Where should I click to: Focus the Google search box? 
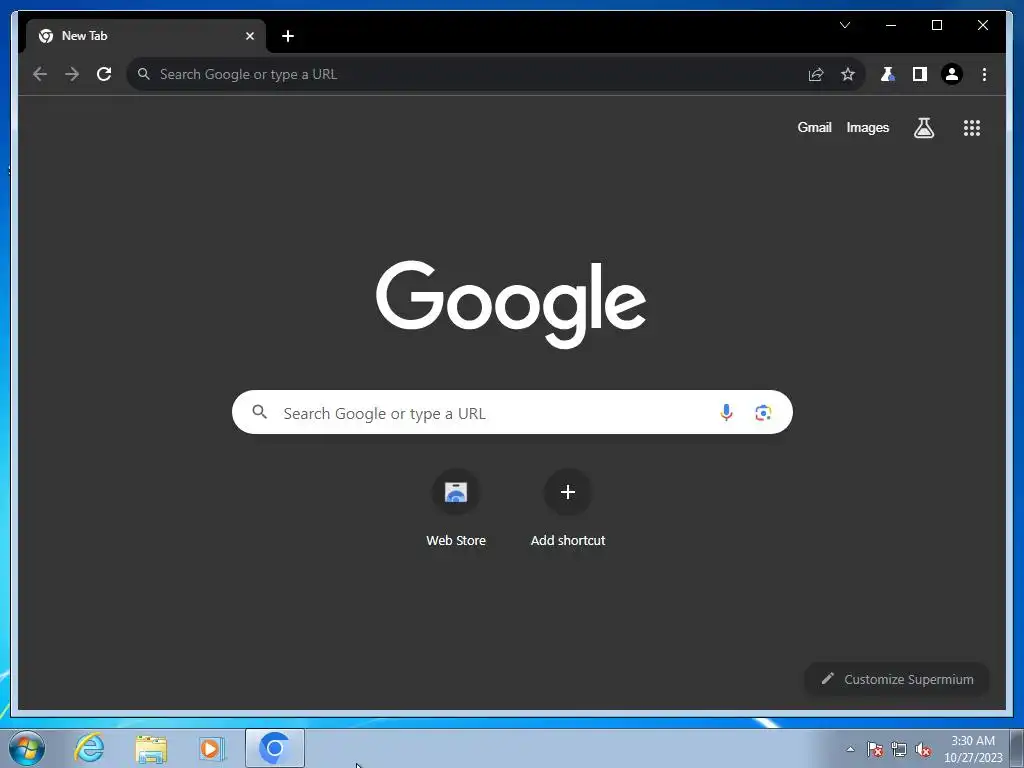(x=512, y=412)
